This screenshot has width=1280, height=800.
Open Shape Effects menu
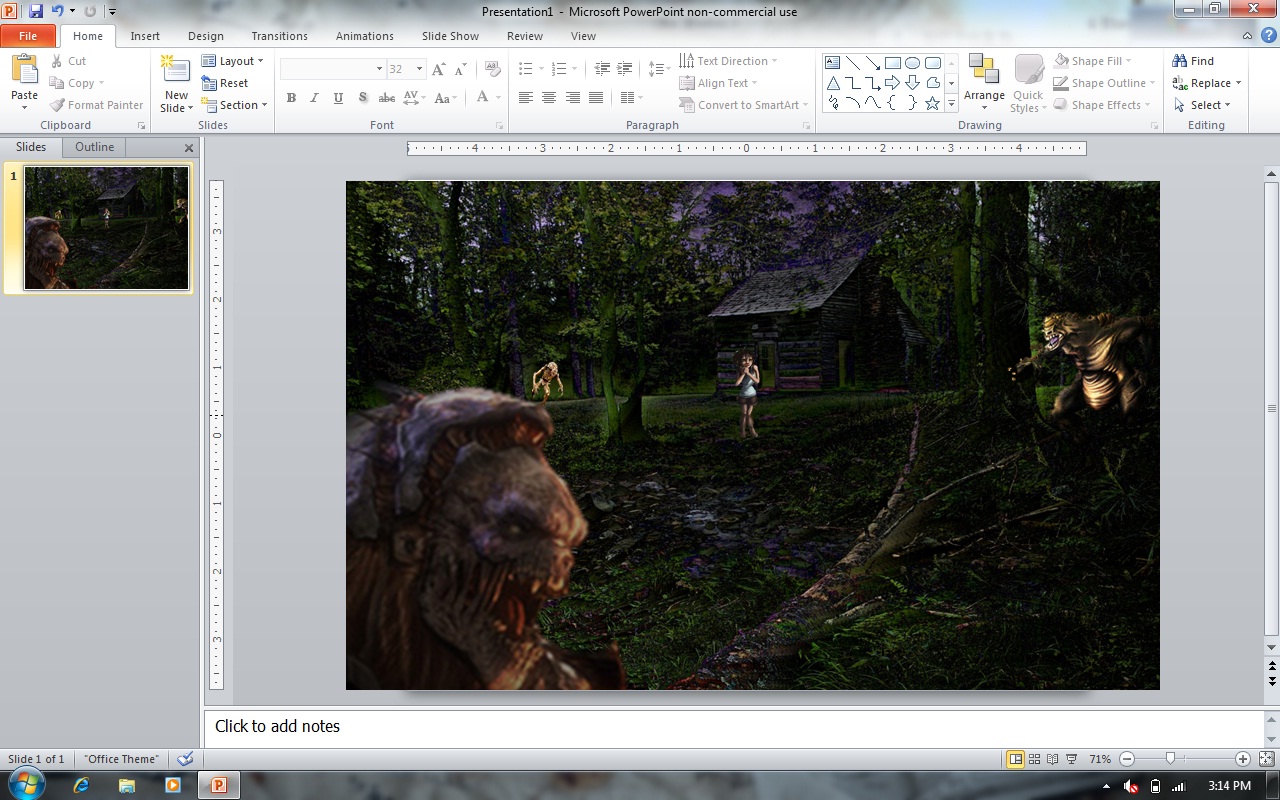pos(1101,105)
